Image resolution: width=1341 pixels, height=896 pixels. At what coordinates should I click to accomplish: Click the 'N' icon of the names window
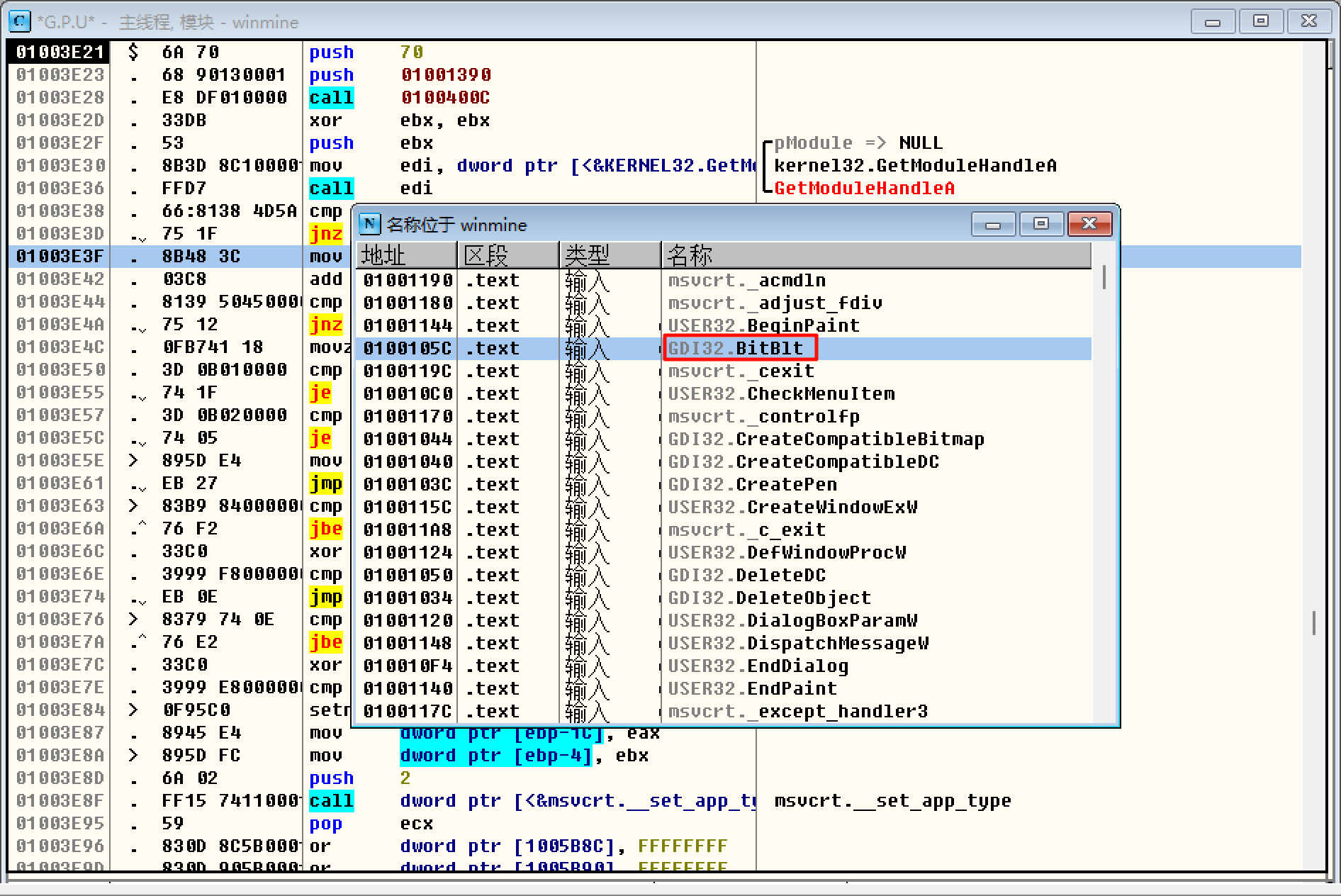369,224
